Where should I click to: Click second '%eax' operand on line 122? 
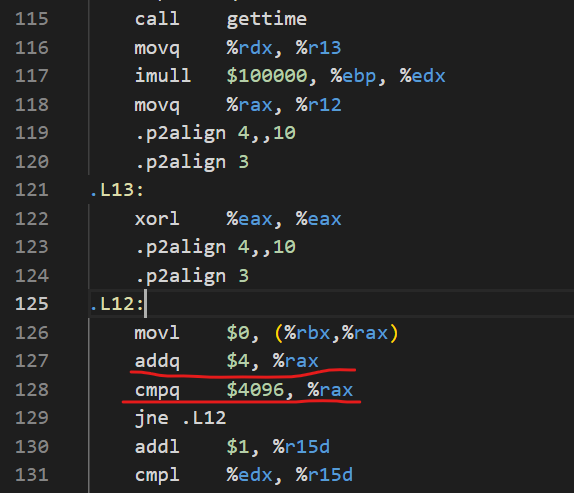coord(318,219)
